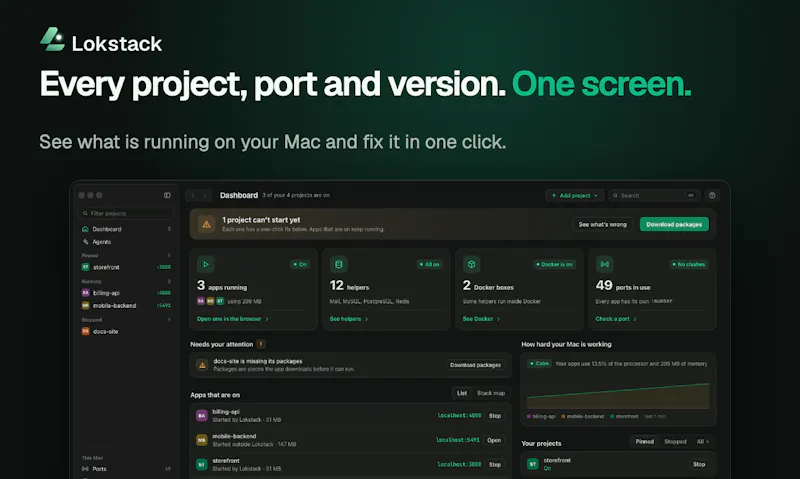Switch to List view of apps

click(x=462, y=393)
